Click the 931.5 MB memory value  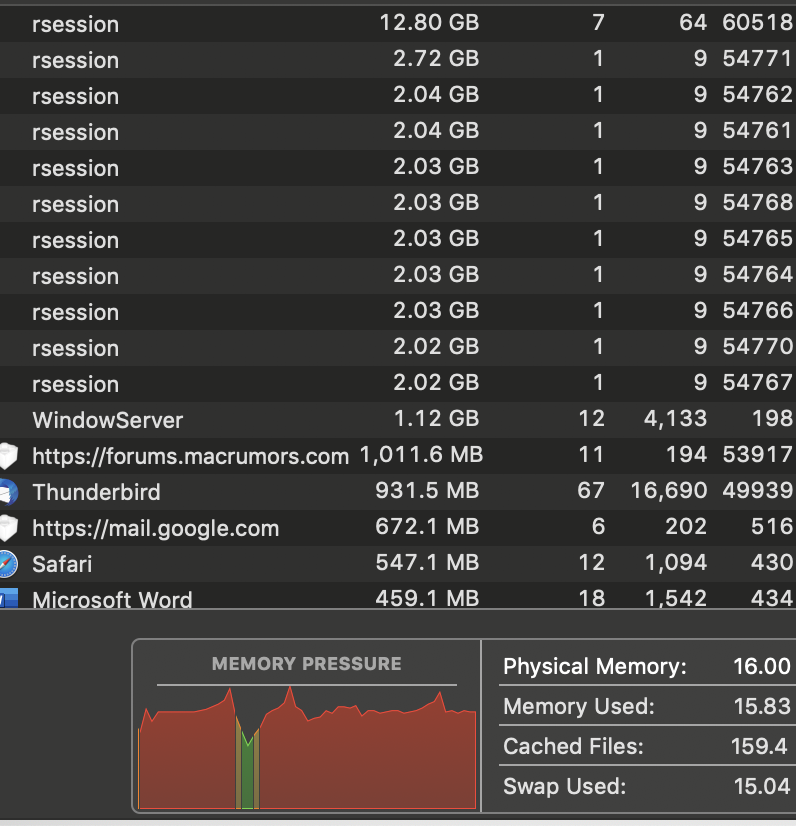point(427,491)
